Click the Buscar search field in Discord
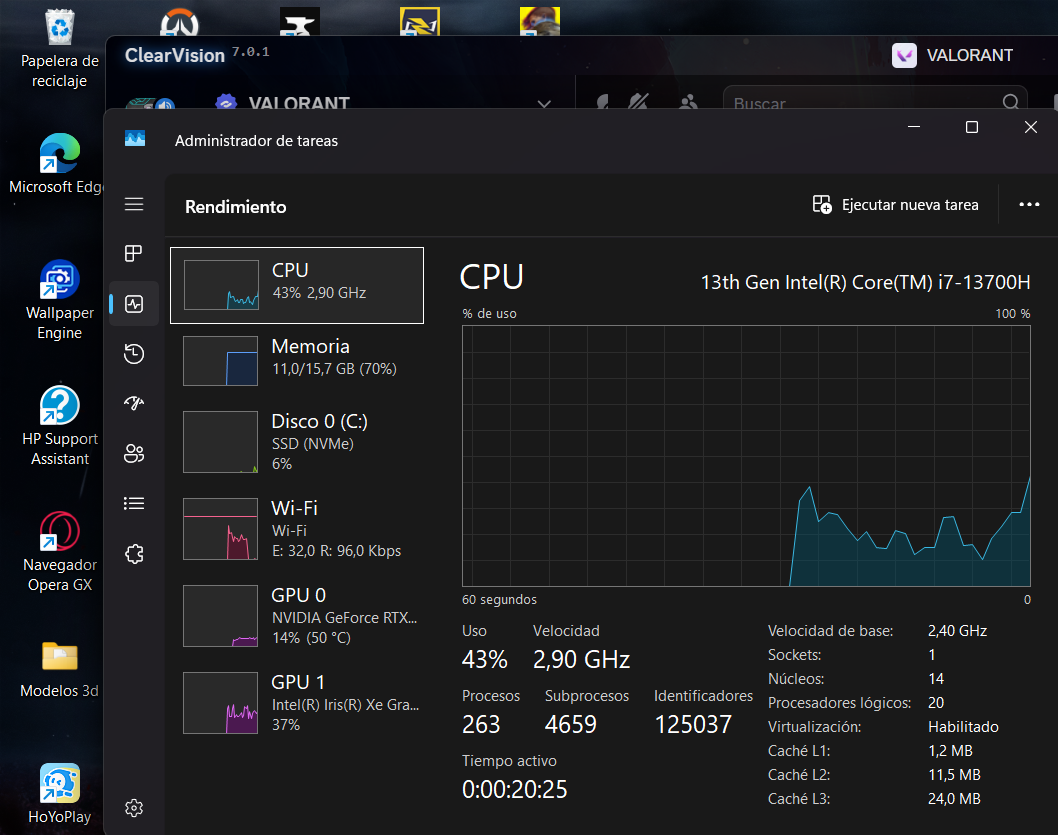1058x835 pixels. pyautogui.click(x=874, y=99)
